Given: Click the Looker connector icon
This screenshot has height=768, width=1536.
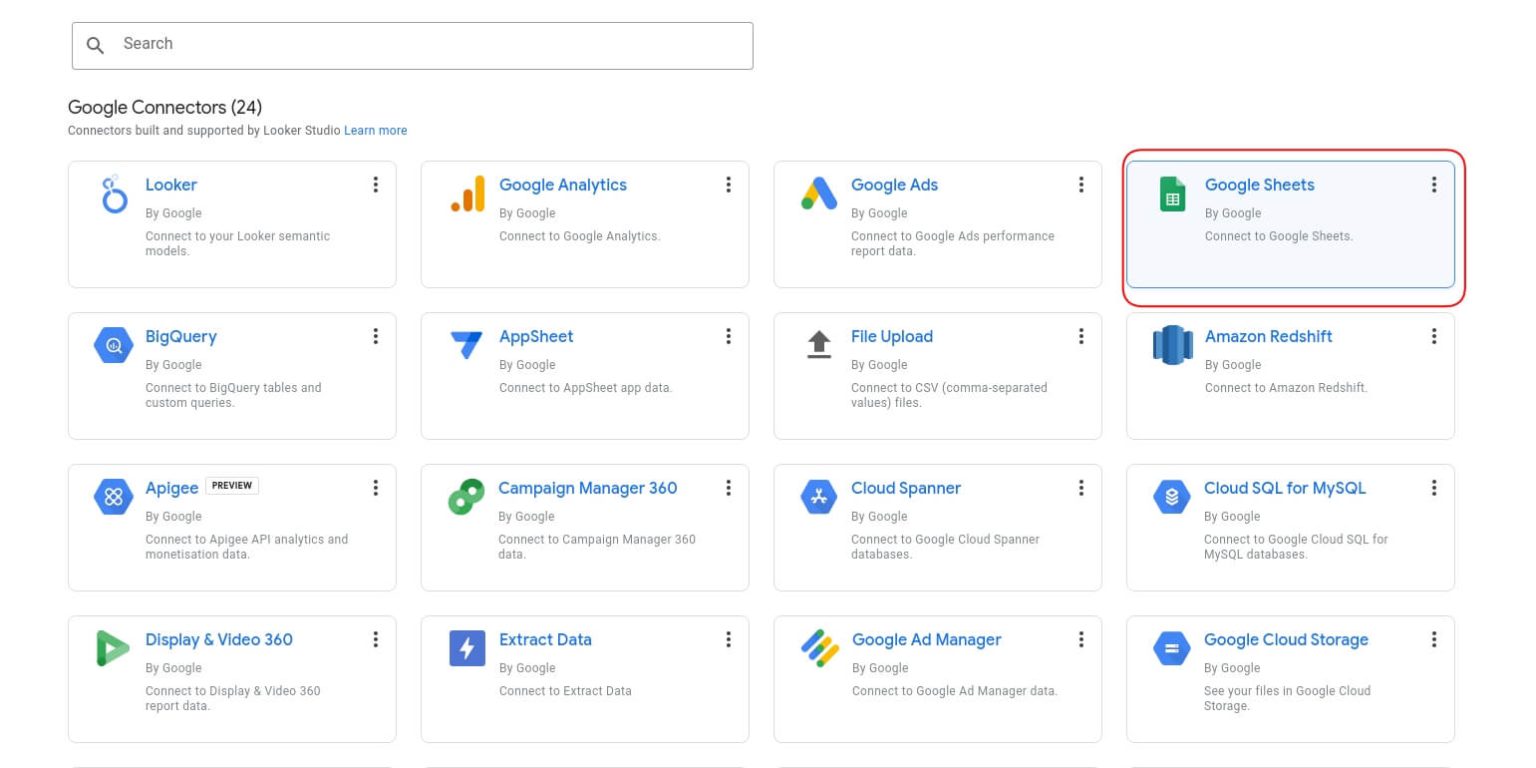Looking at the screenshot, I should pos(114,194).
